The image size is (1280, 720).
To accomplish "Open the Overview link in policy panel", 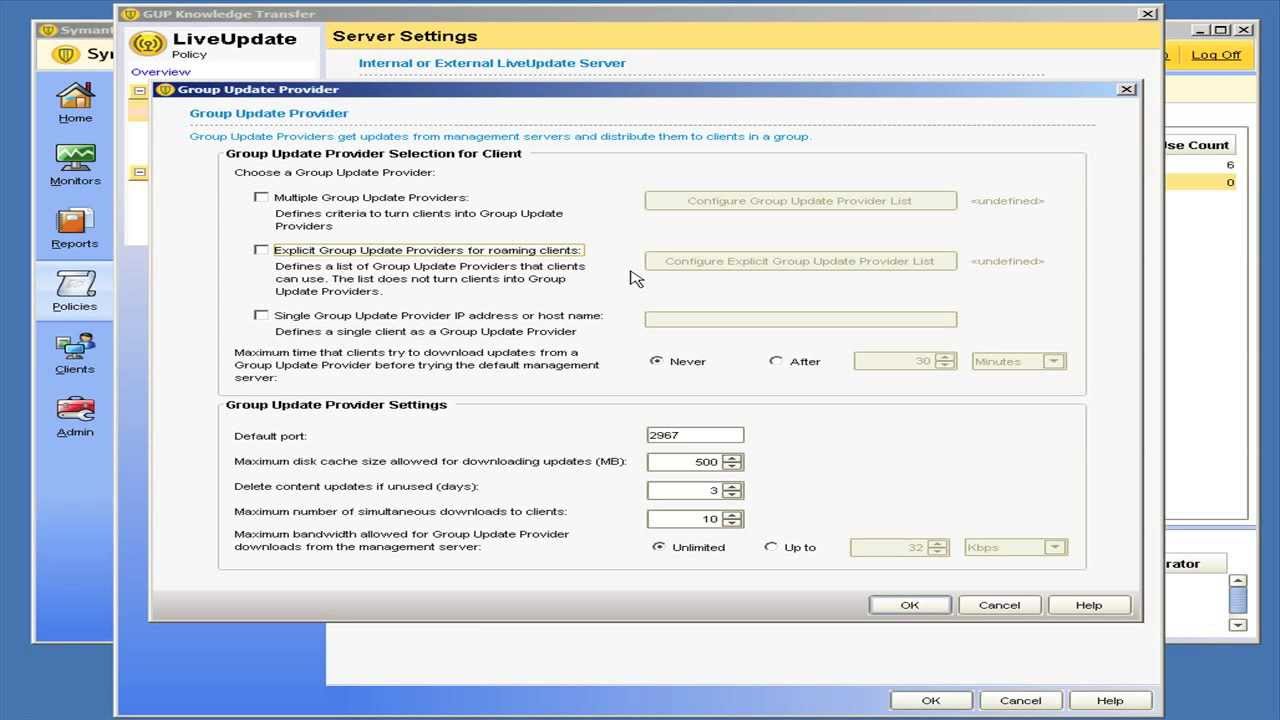I will point(160,72).
